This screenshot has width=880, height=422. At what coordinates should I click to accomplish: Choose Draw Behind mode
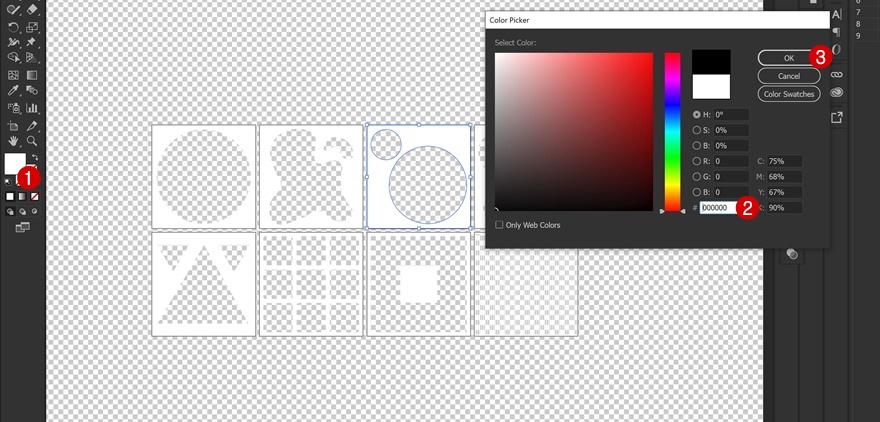point(22,212)
